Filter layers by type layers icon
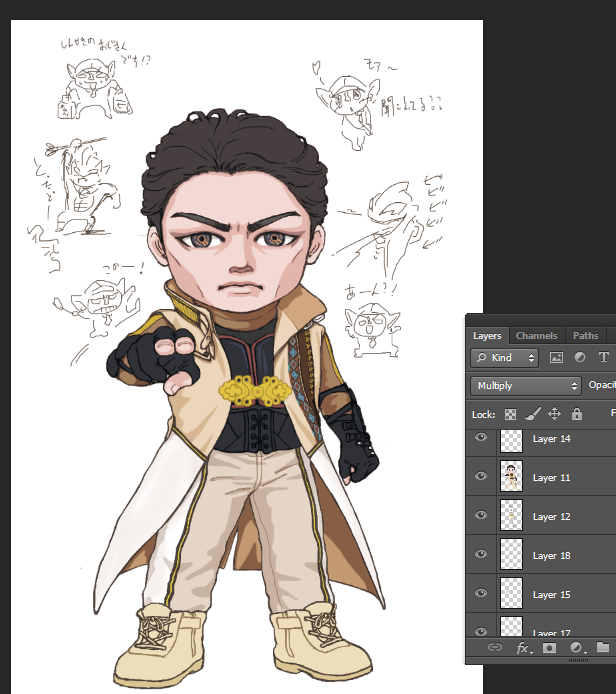Screen dimensions: 616x694 604,358
